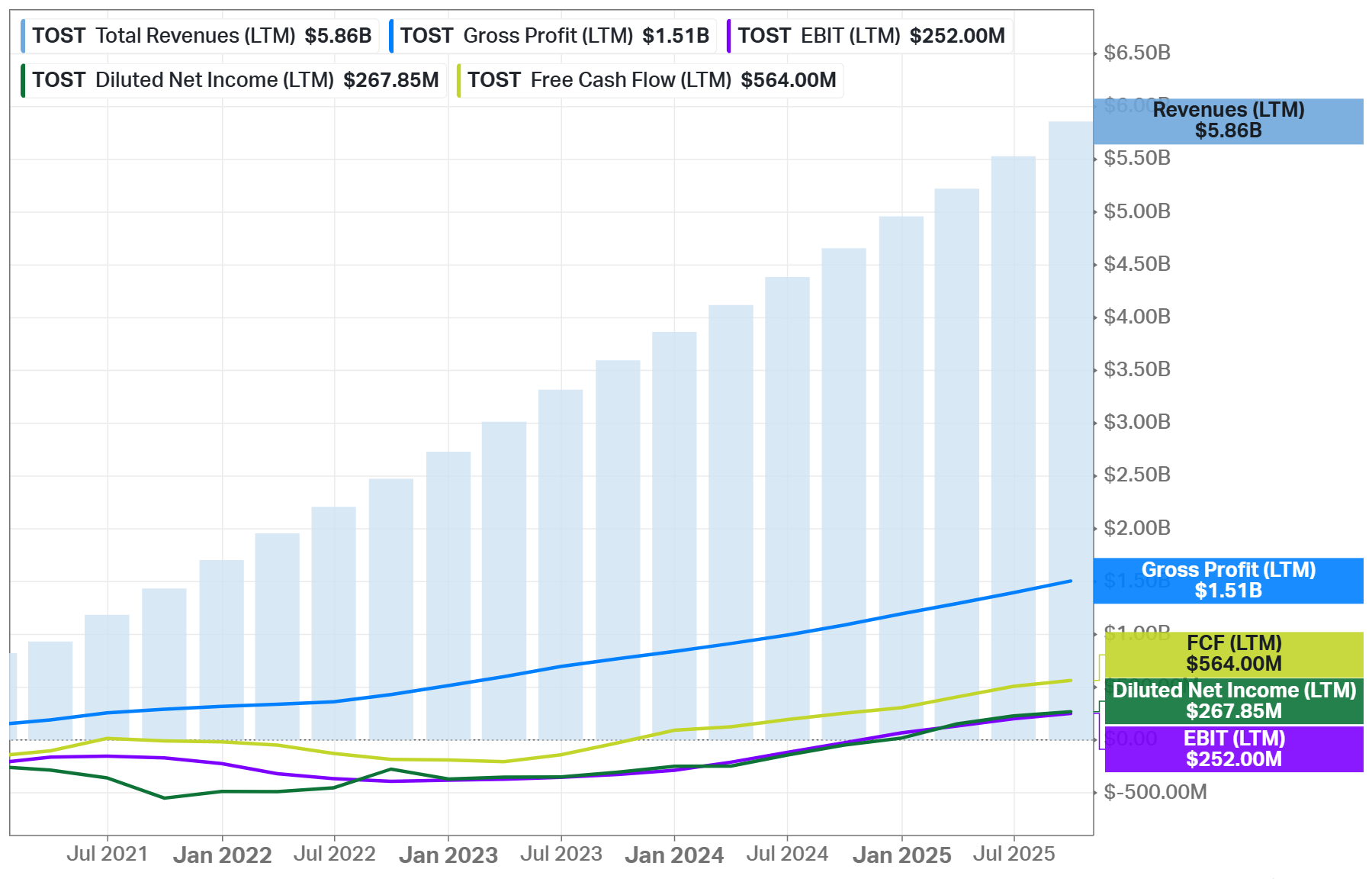Click the Jan 2025 x-axis label
Screen dimensions: 1372x879
(901, 855)
